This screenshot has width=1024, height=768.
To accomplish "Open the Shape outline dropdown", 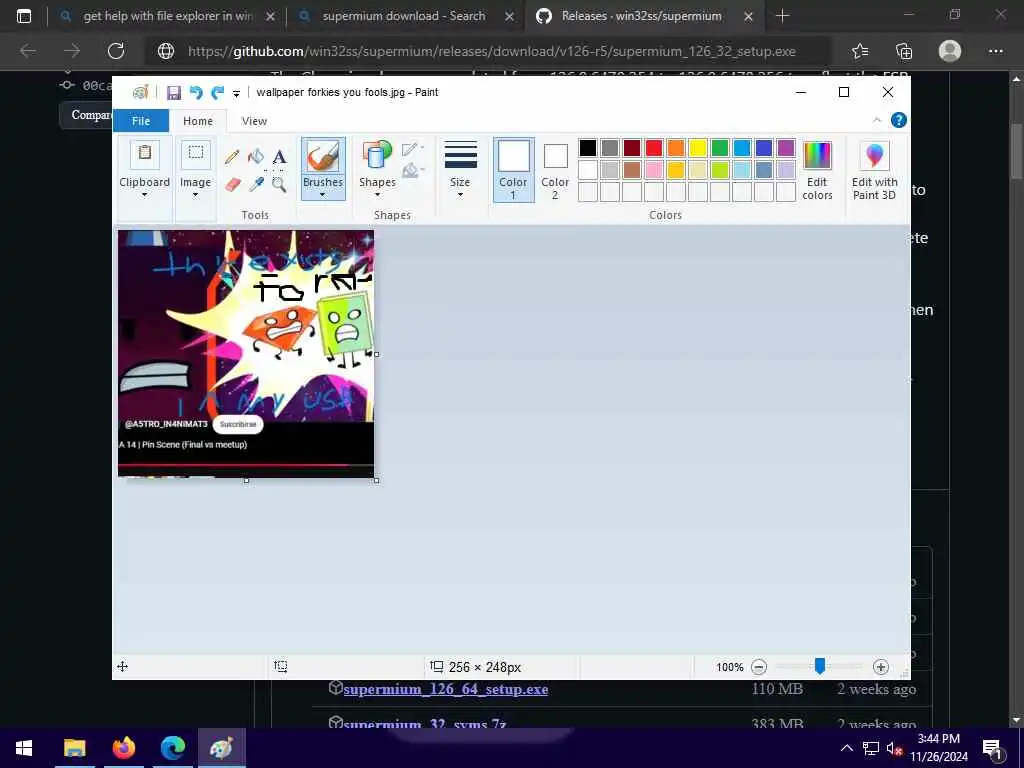I will pyautogui.click(x=412, y=150).
